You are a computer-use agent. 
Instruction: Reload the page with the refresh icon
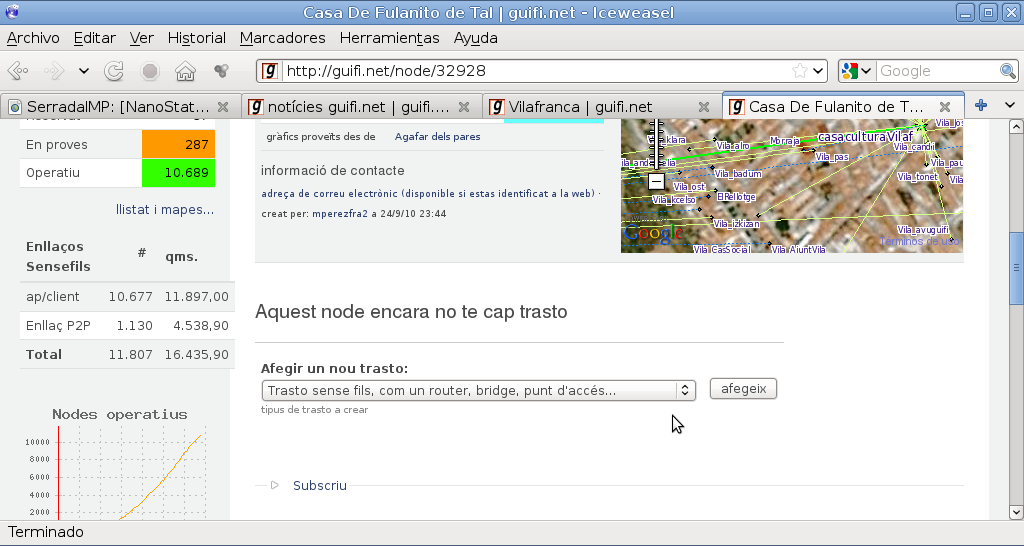(x=114, y=71)
